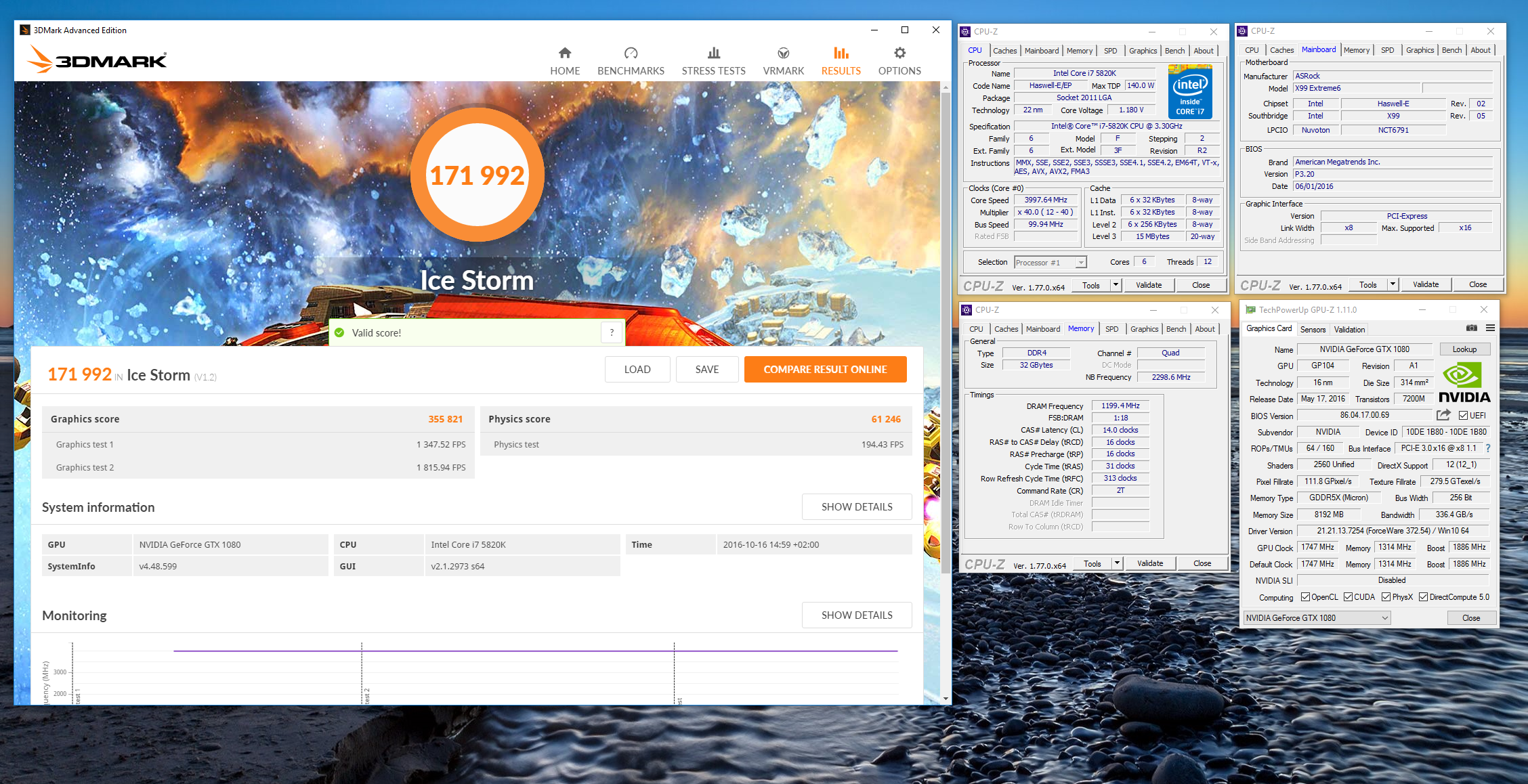Click the 3DMark scrollbar up arrow
Viewport: 1528px width, 784px height.
(x=945, y=87)
